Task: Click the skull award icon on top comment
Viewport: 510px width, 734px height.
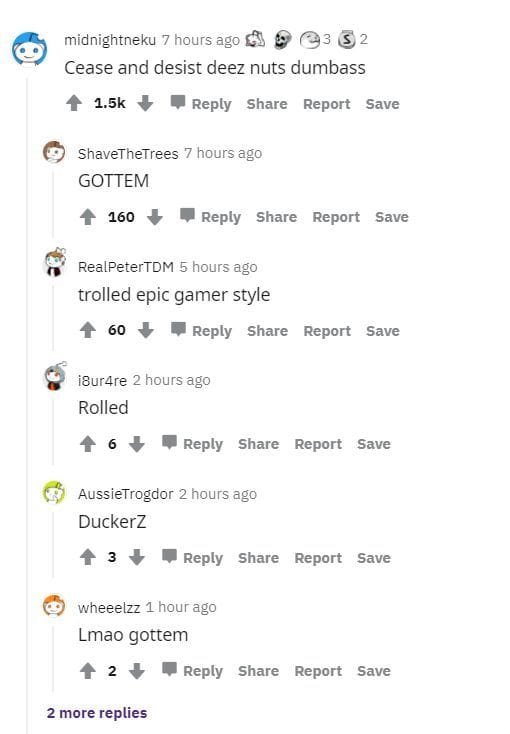Action: pyautogui.click(x=282, y=40)
